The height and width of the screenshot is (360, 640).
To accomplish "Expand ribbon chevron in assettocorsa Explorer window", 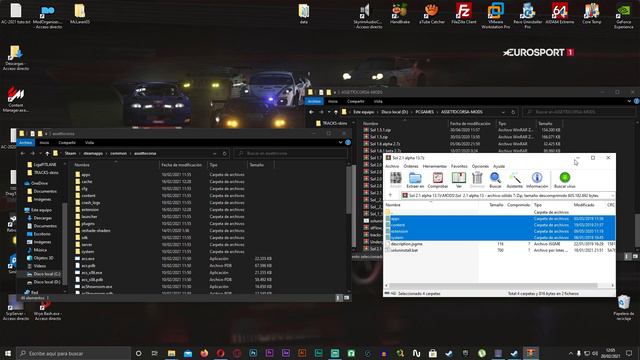I will (340, 143).
